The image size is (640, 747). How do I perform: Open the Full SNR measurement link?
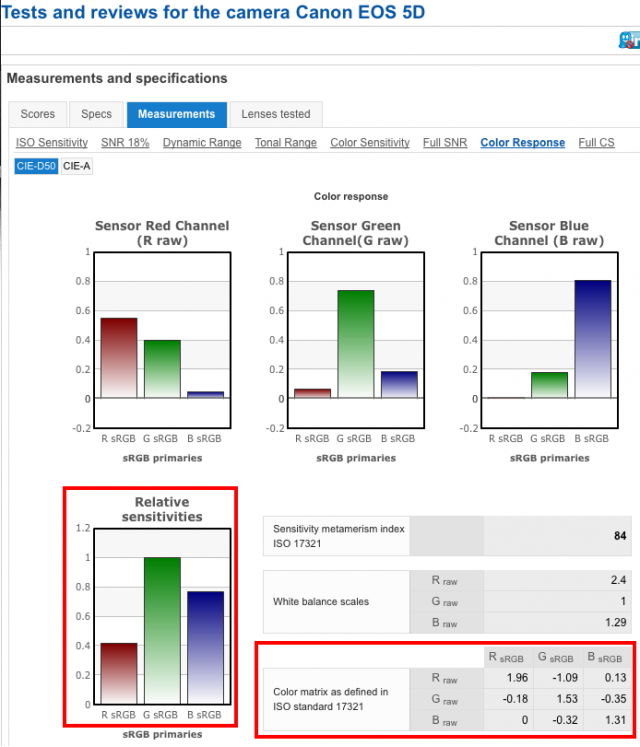coord(445,142)
